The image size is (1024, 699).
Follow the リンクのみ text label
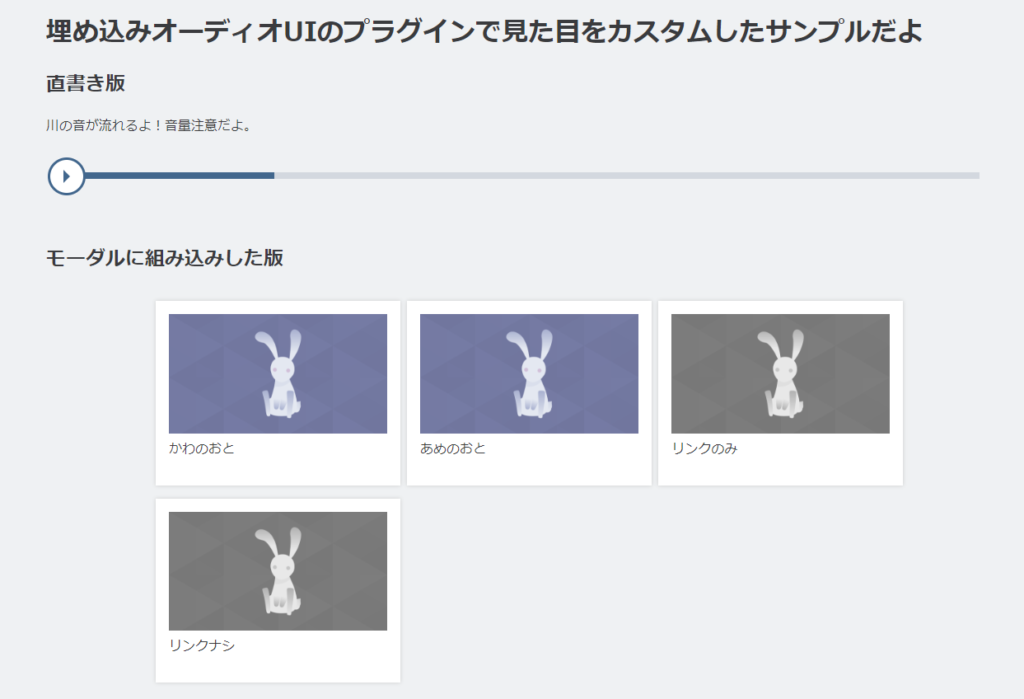(704, 448)
